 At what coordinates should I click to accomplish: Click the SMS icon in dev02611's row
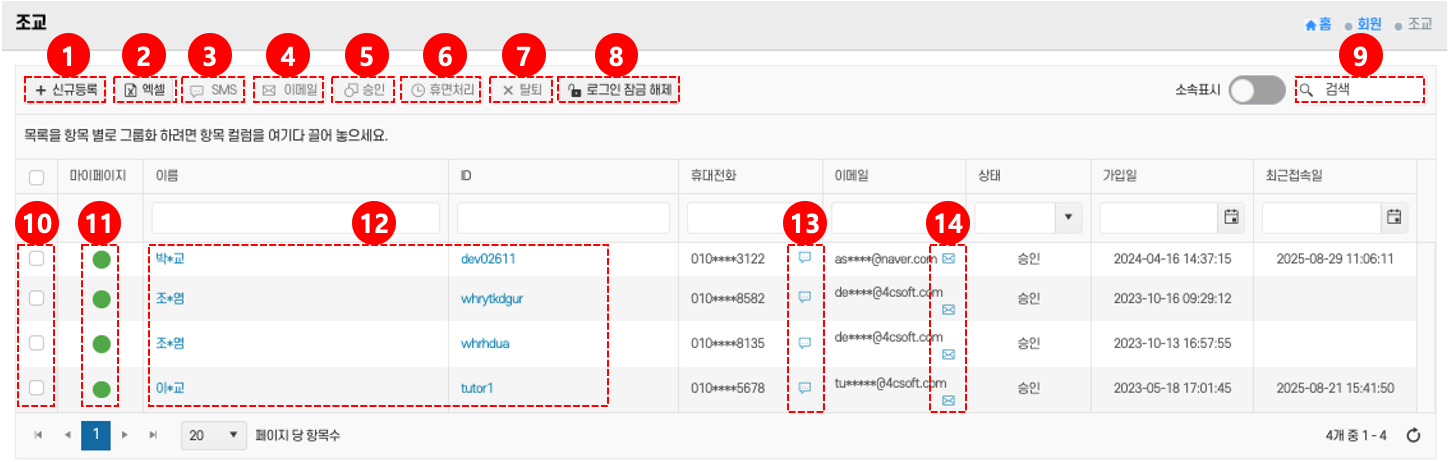coord(805,258)
